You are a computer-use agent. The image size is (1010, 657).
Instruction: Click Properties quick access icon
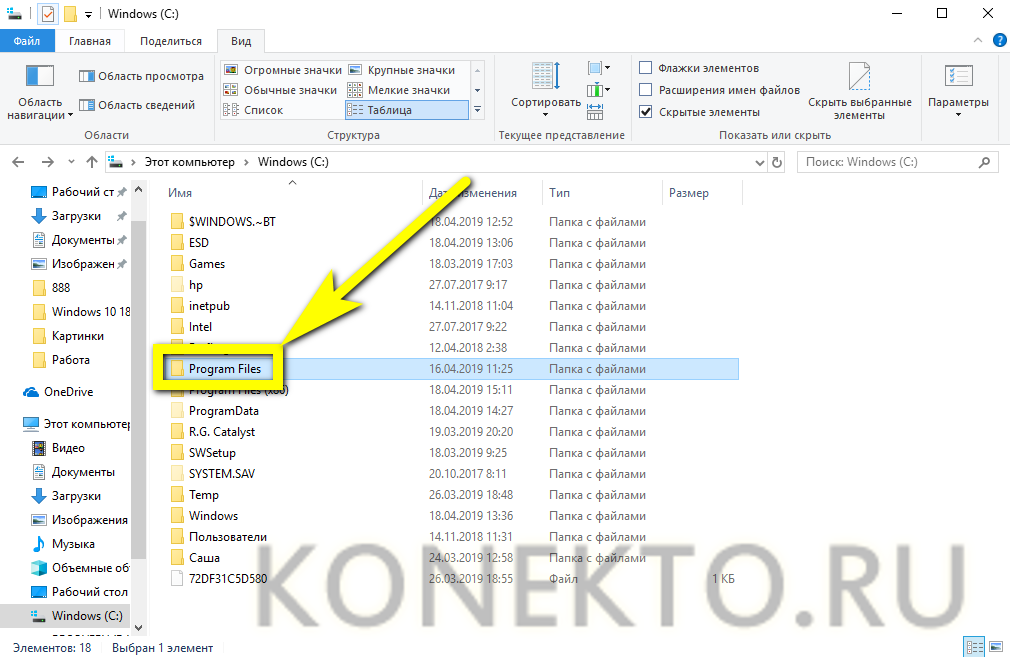[x=48, y=14]
